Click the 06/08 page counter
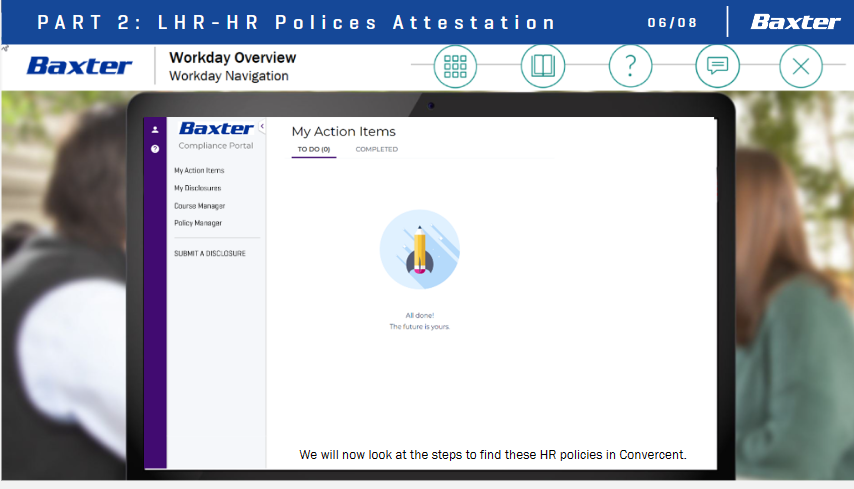 [672, 23]
